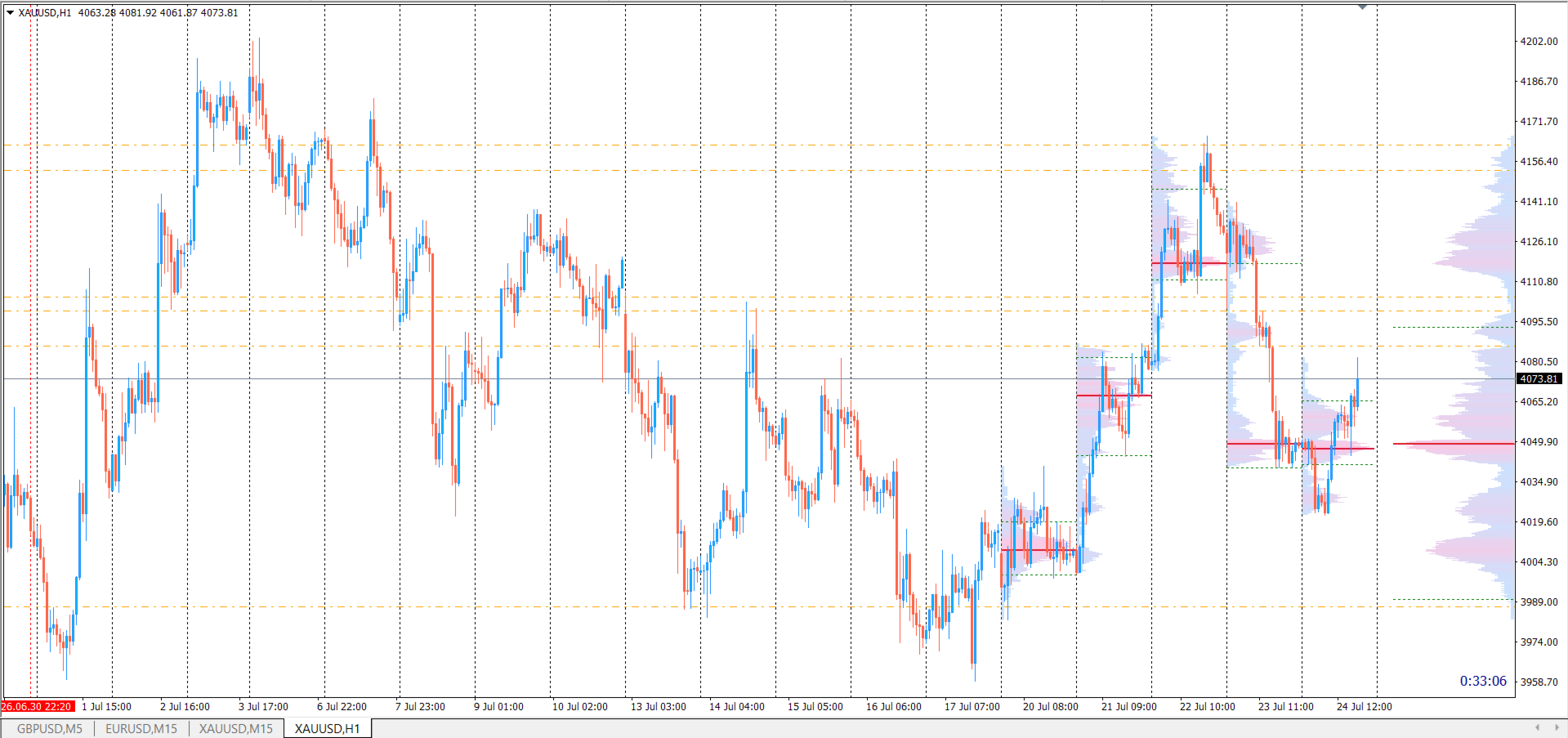Click the 16 Jul 06:00 time label
Viewport: 1568px width, 738px height.
click(894, 707)
